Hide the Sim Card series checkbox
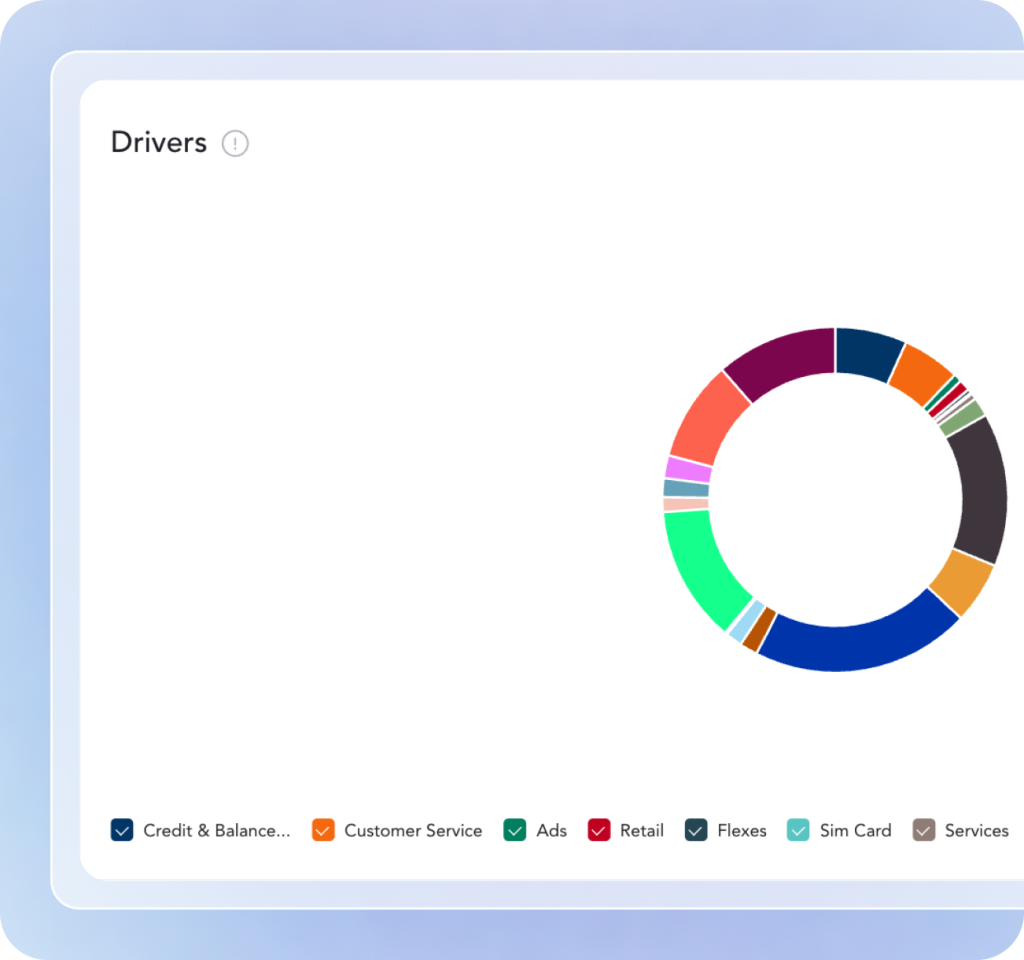The height and width of the screenshot is (960, 1024). point(798,830)
